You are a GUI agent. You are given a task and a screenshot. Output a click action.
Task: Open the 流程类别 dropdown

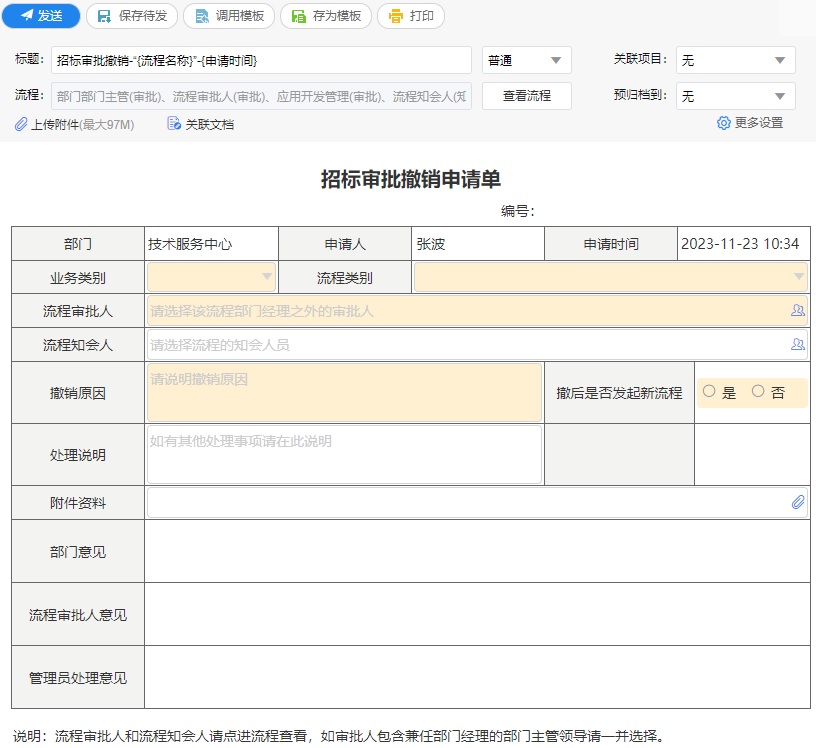[x=610, y=277]
